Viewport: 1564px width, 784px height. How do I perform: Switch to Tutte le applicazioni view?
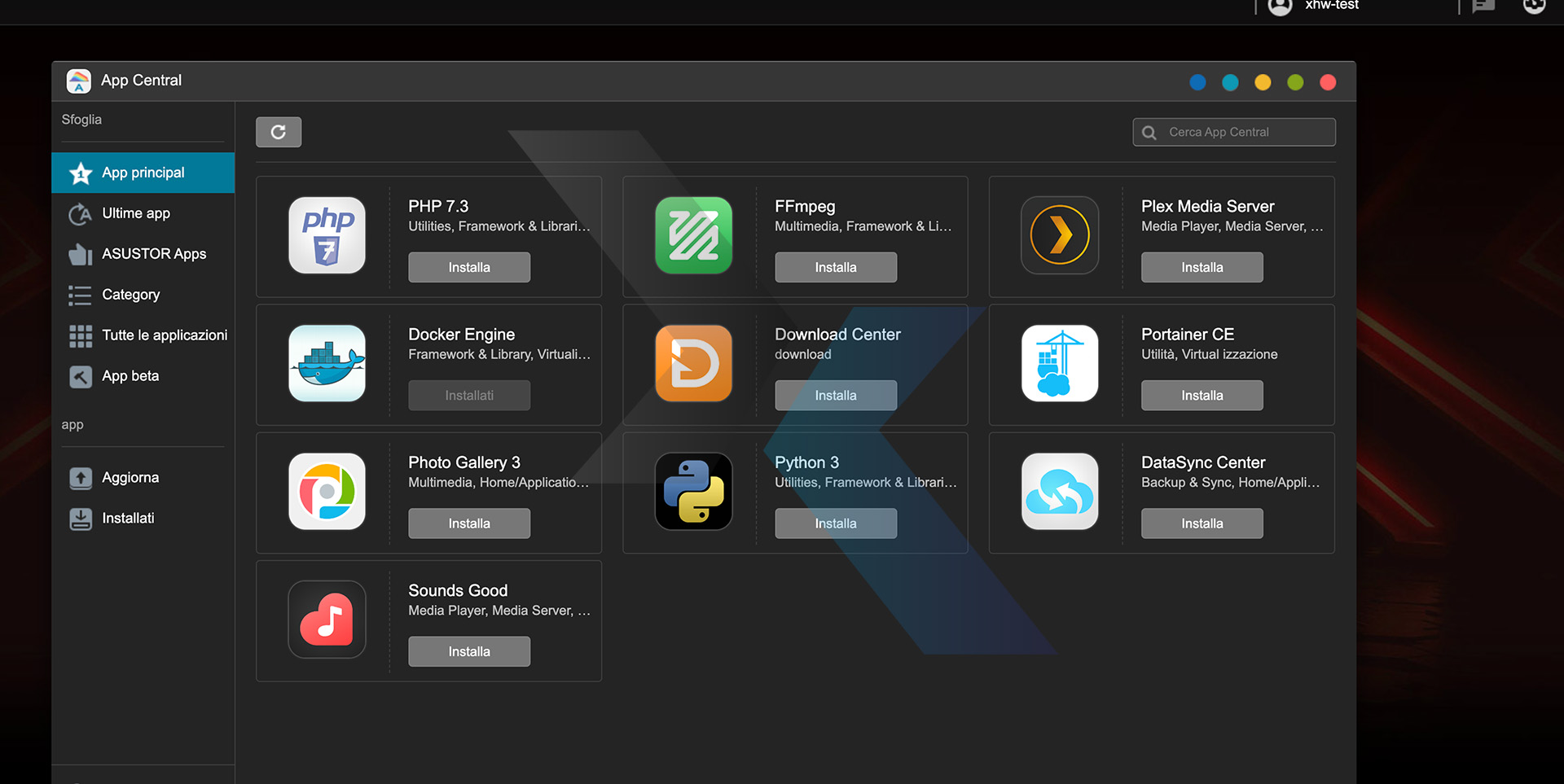(x=164, y=335)
